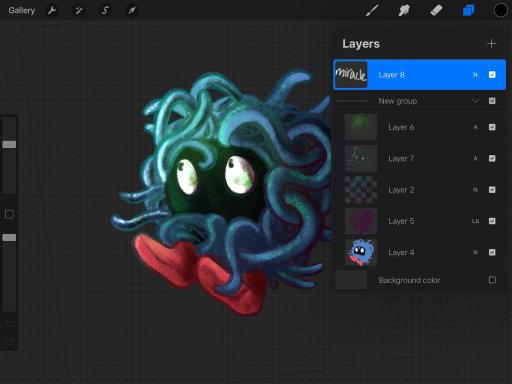Go back to Gallery

[22, 10]
